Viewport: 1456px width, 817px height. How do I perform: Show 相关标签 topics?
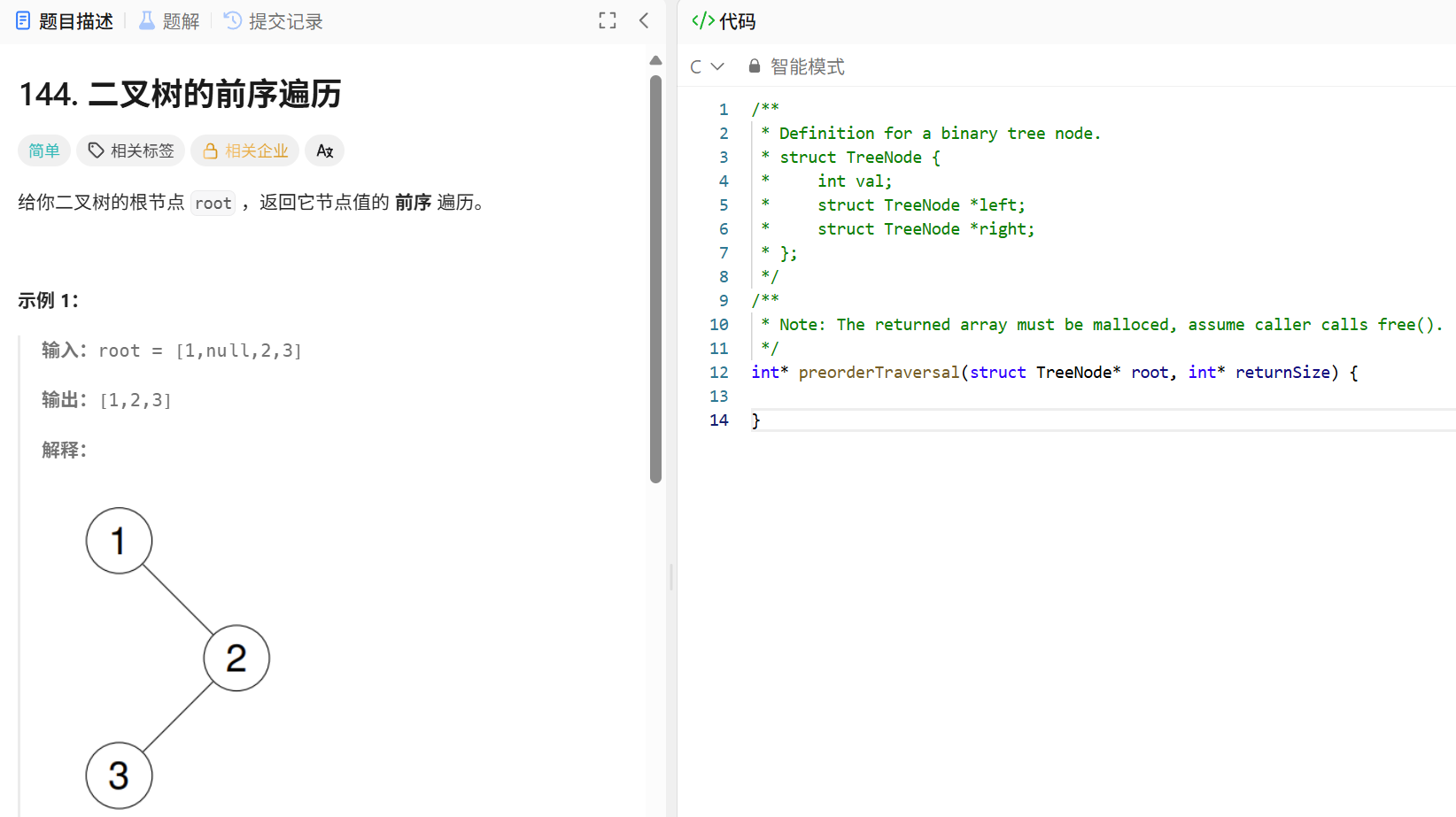(131, 150)
